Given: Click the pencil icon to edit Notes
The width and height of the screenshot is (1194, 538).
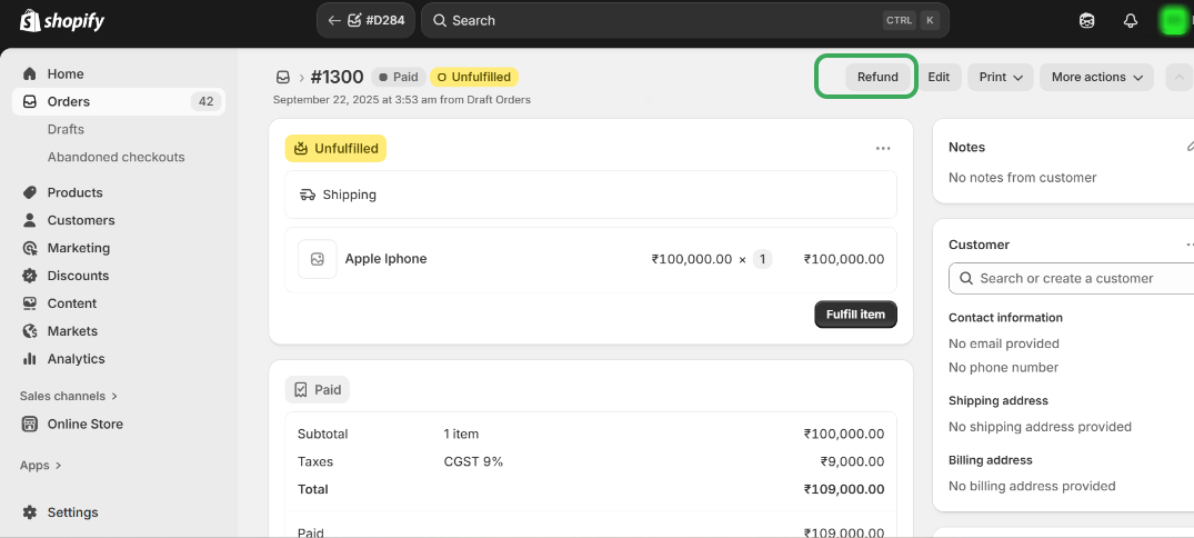Looking at the screenshot, I should [x=1190, y=147].
